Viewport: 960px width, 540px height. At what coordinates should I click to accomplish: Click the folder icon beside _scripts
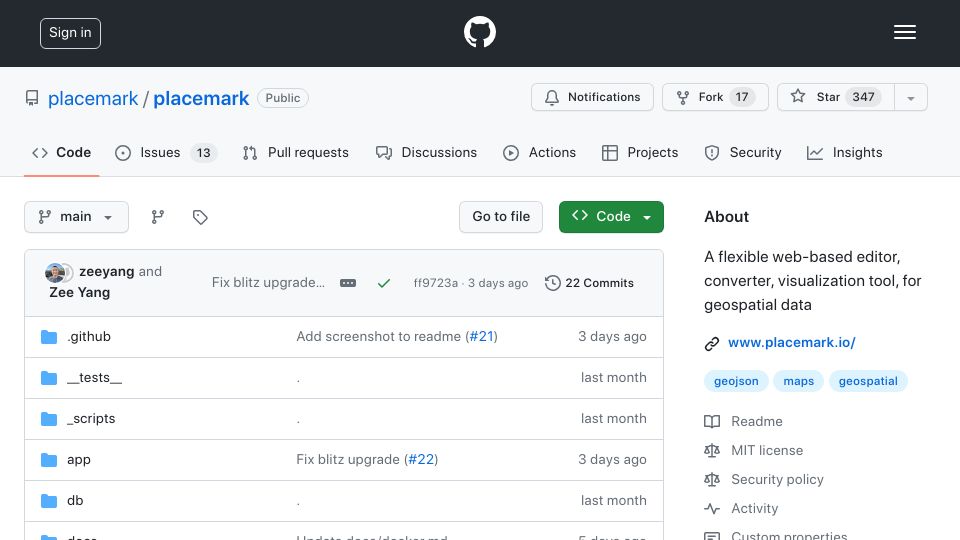(49, 419)
